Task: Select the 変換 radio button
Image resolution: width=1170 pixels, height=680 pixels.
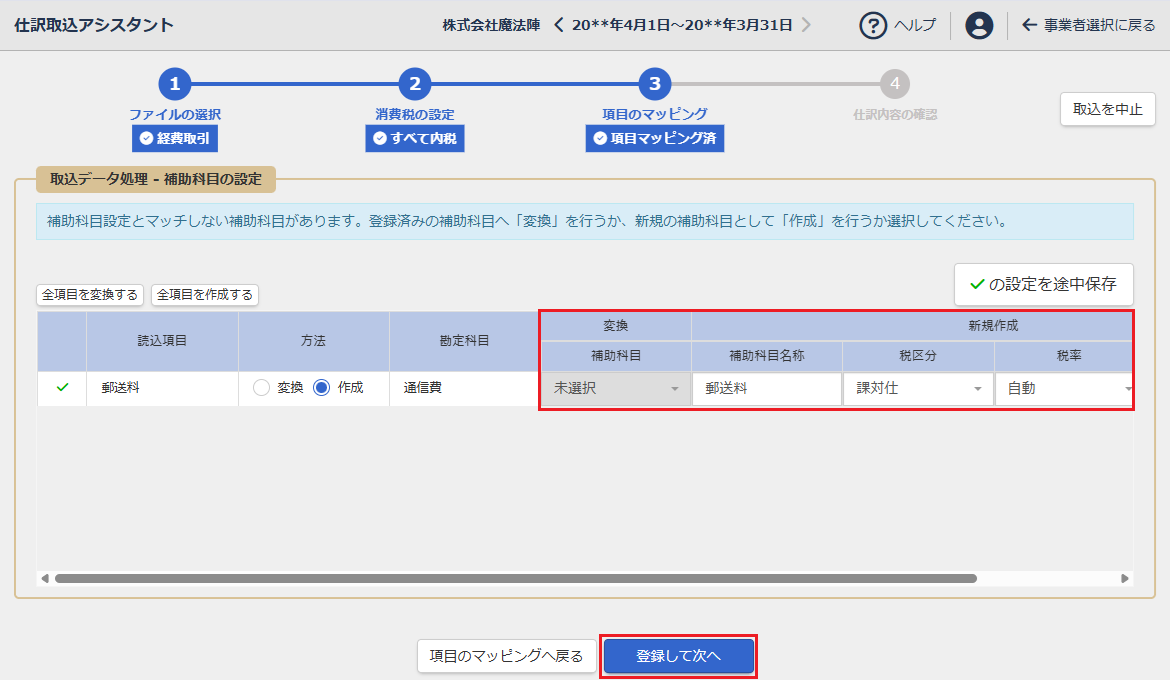Action: (262, 388)
